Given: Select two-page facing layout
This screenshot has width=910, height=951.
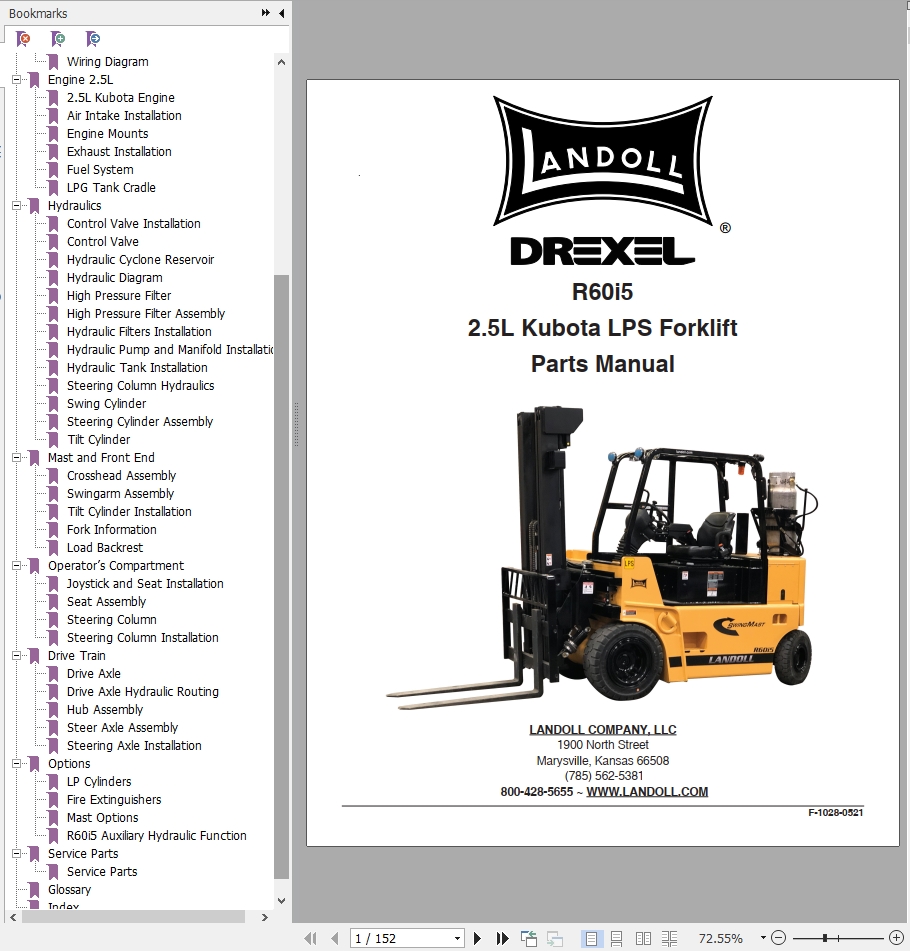Looking at the screenshot, I should coord(643,938).
